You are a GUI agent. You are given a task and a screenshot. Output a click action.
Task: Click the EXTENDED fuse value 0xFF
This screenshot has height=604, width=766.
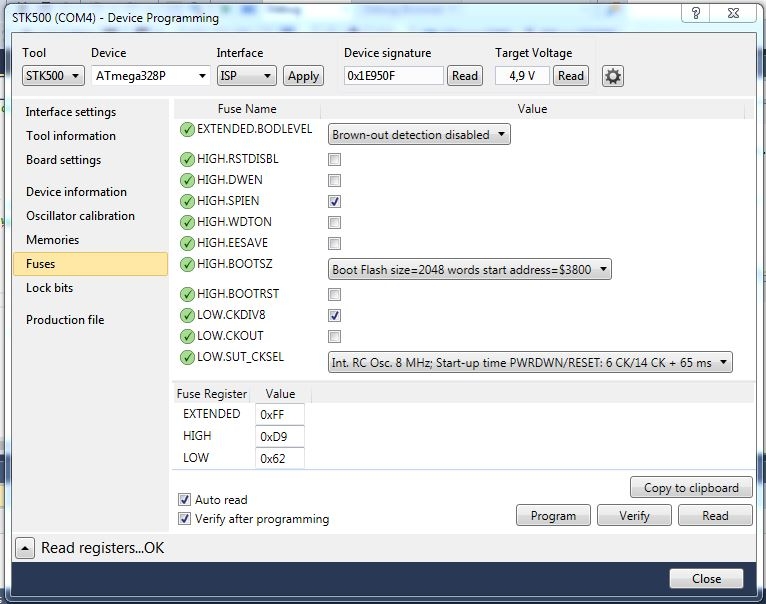coord(280,414)
